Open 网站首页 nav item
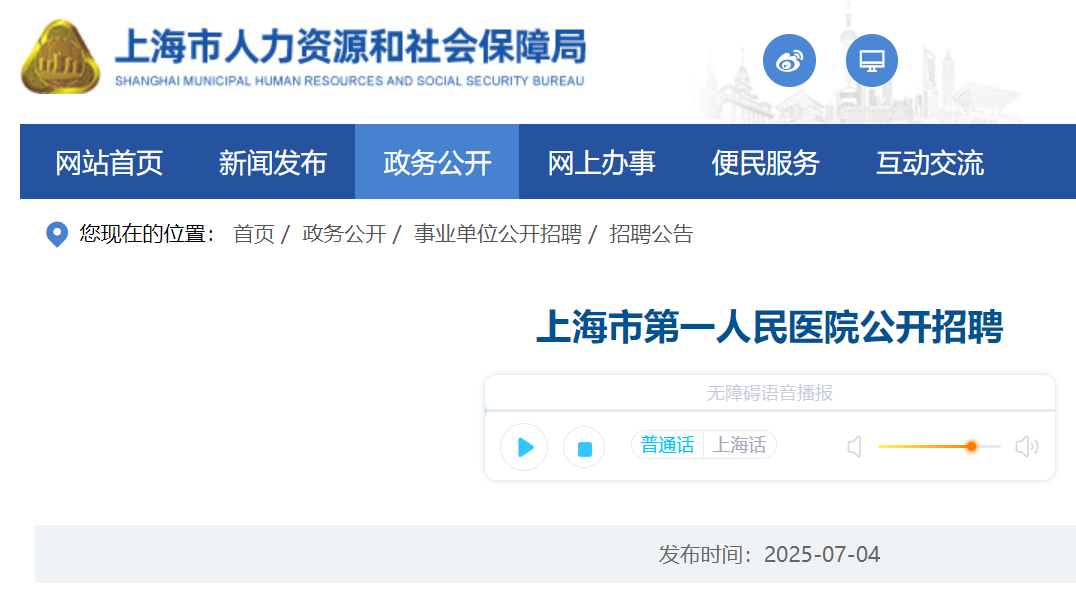Screen dimensions: 1076x612 tap(108, 163)
